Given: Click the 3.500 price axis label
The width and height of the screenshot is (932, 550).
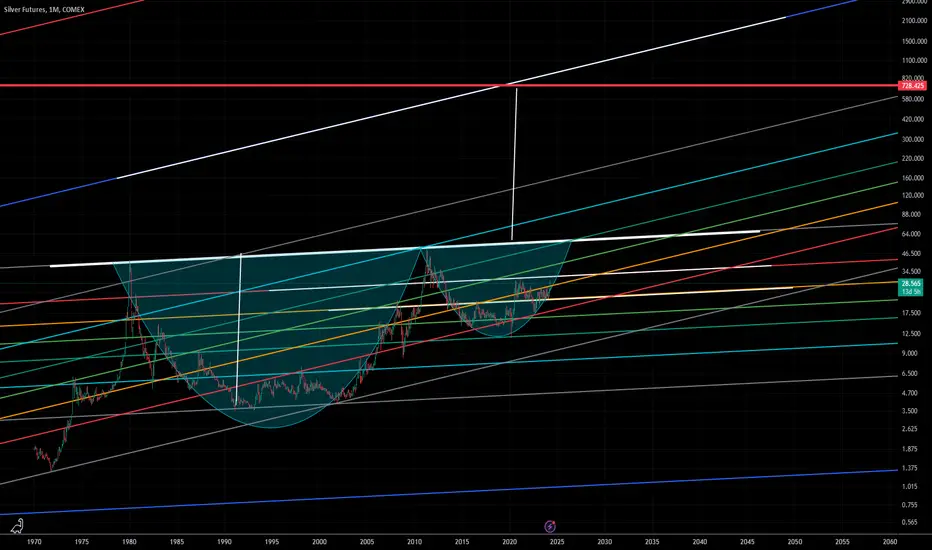Looking at the screenshot, I should (x=910, y=411).
